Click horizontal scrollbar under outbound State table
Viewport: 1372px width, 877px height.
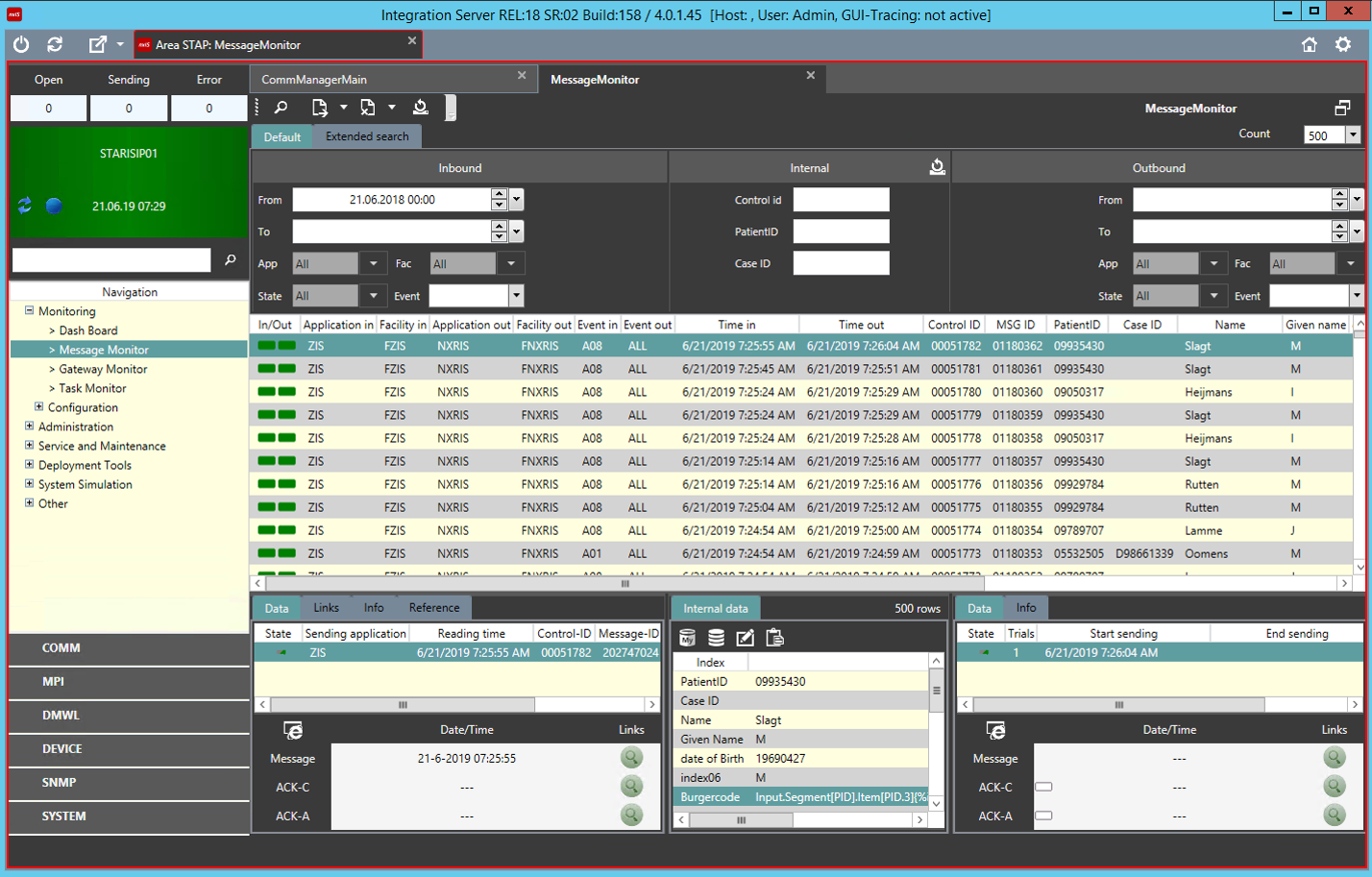coord(1119,705)
